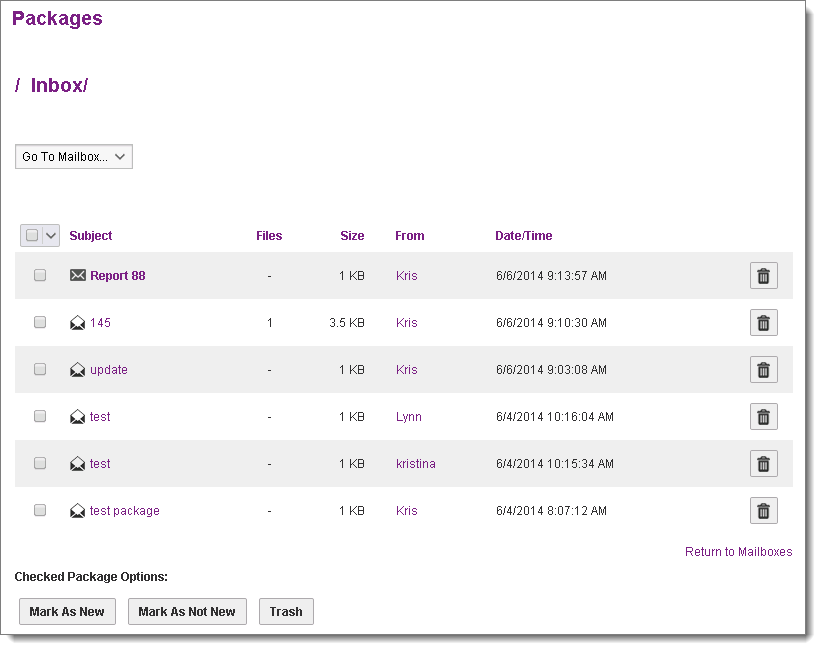
Task: Click the trash icon in the update row
Action: (x=763, y=370)
